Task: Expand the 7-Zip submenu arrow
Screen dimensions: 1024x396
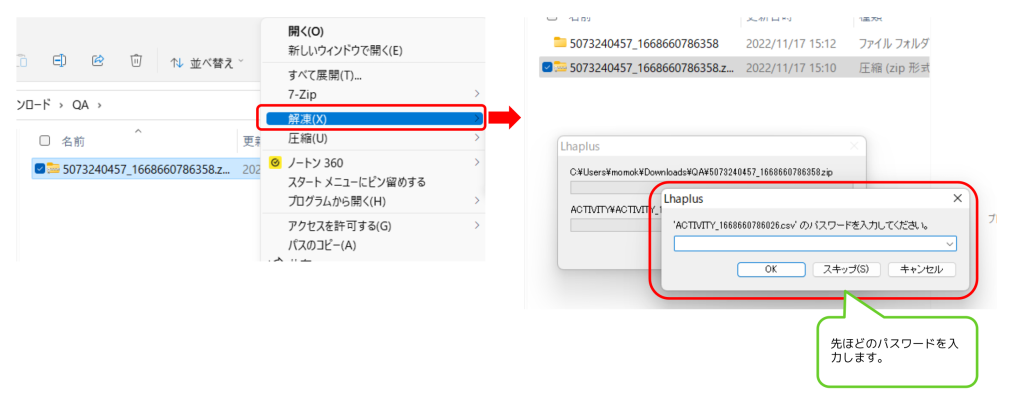Action: coord(477,95)
